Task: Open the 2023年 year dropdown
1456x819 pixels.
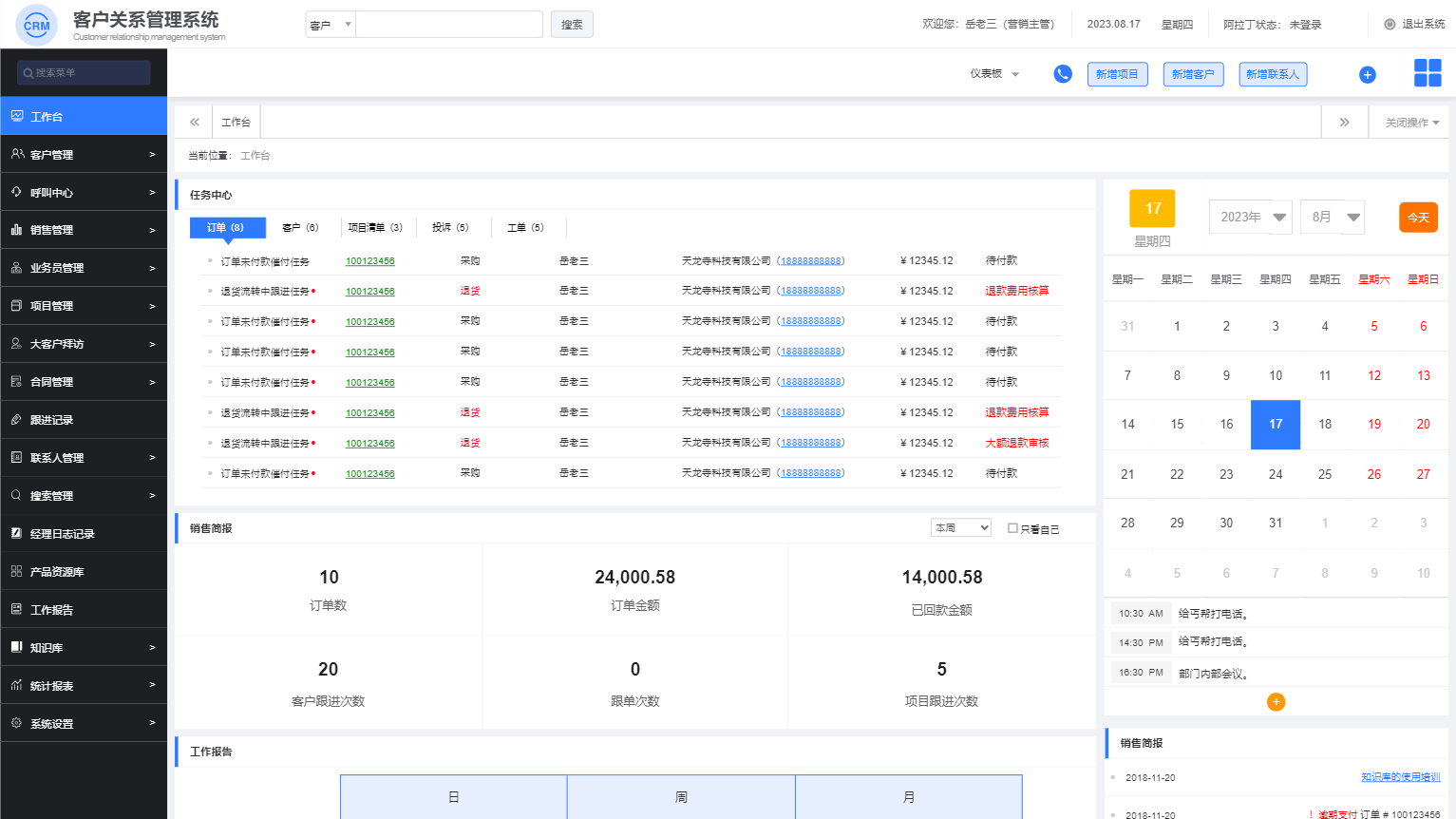Action: (1250, 218)
